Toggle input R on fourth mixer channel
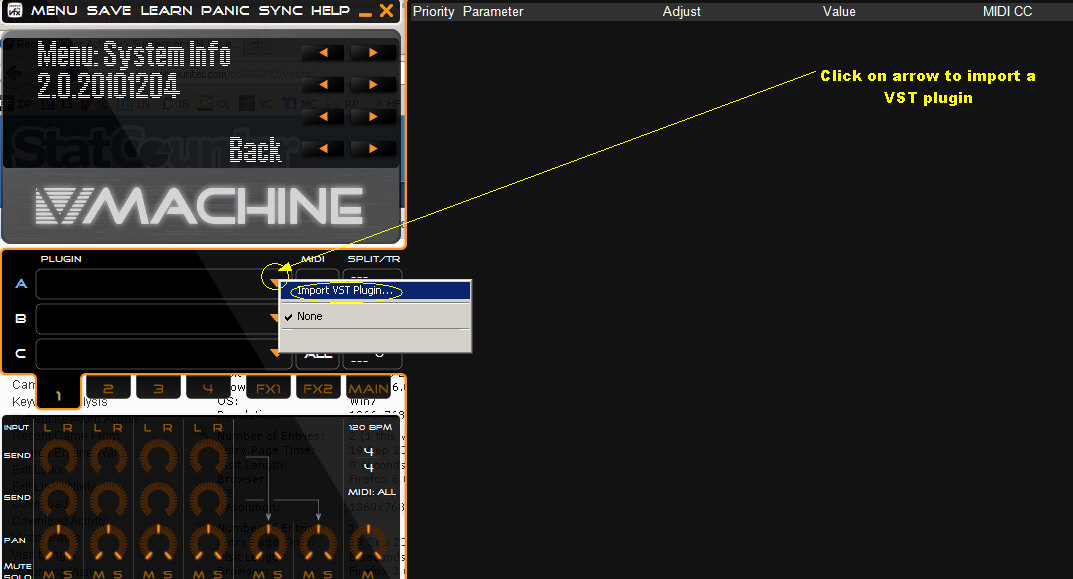The image size is (1073, 579). pos(217,428)
